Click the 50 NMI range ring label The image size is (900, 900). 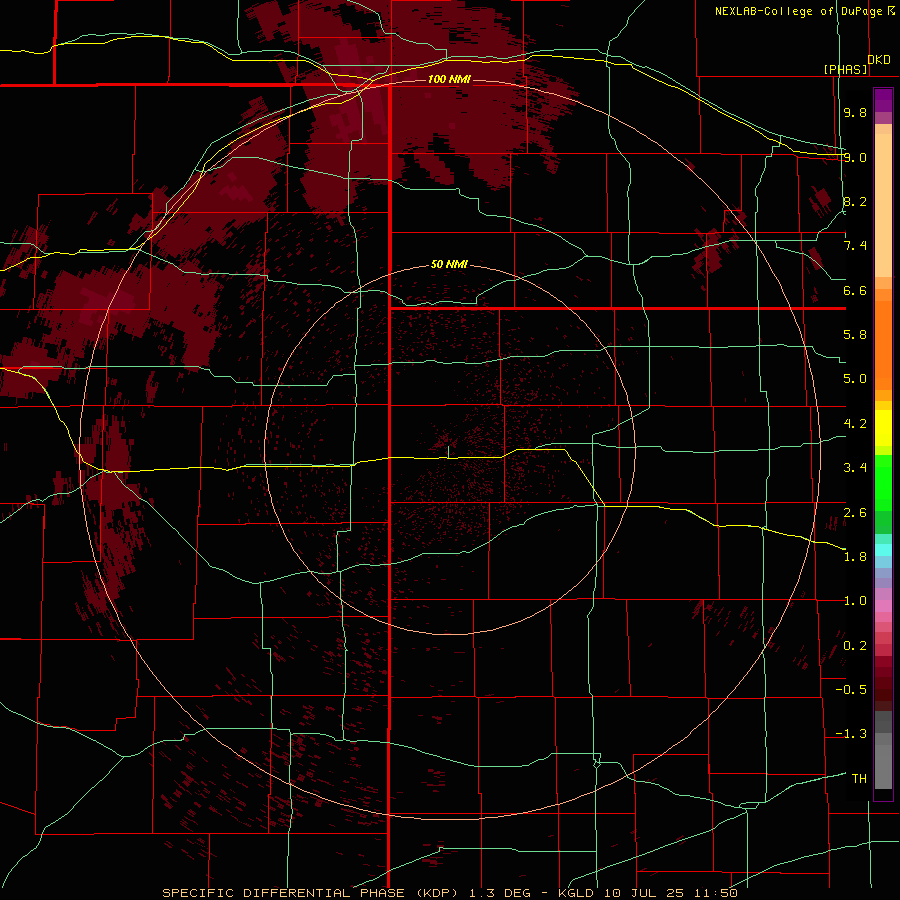coord(449,264)
